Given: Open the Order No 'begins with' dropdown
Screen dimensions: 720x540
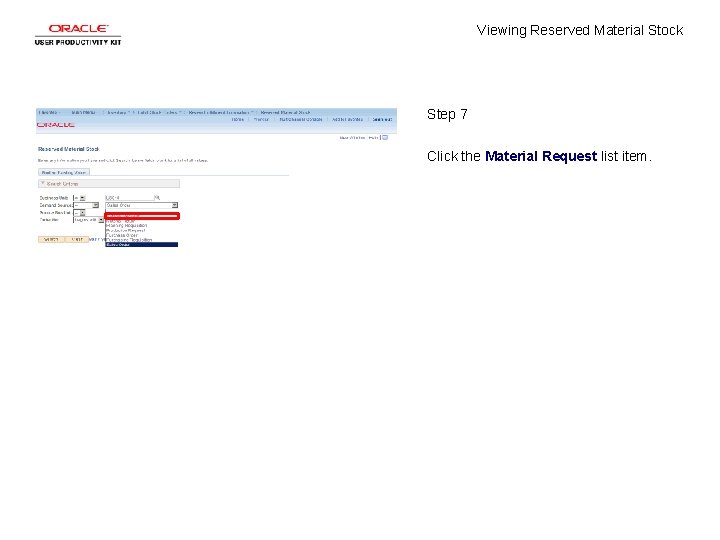Looking at the screenshot, I should pyautogui.click(x=89, y=220).
